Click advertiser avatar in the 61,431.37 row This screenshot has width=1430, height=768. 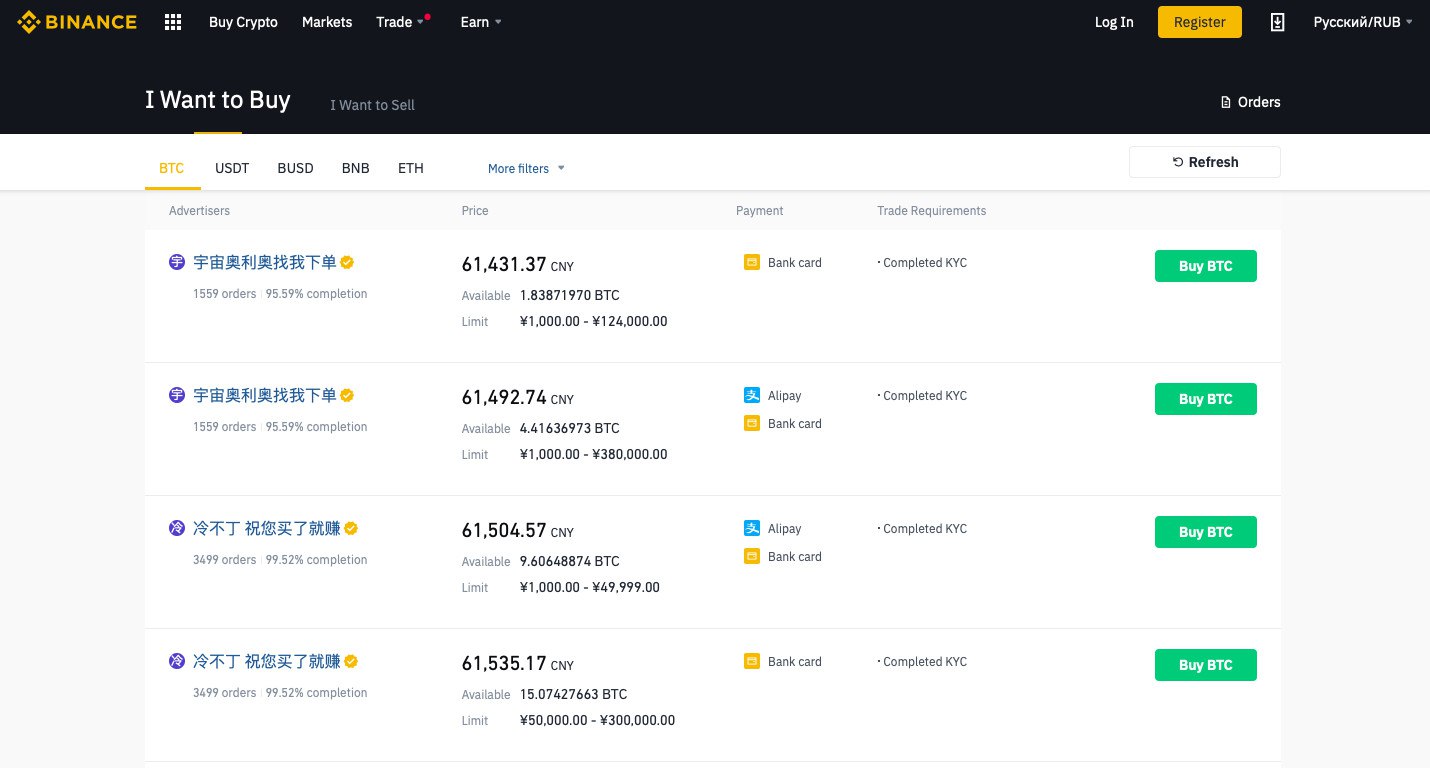[x=177, y=262]
